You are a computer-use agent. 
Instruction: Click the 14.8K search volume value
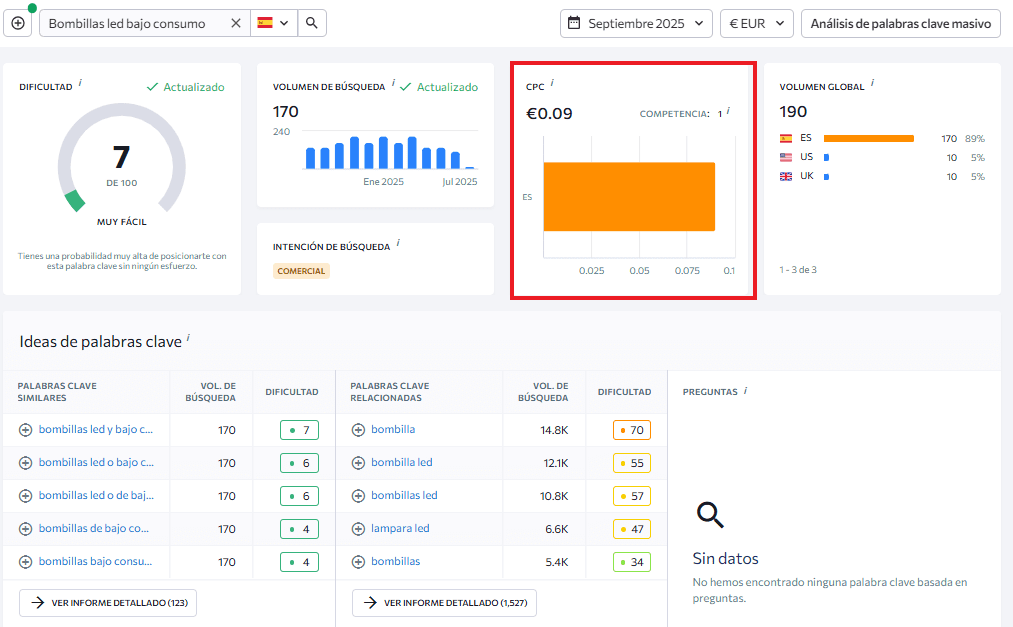[x=554, y=430]
